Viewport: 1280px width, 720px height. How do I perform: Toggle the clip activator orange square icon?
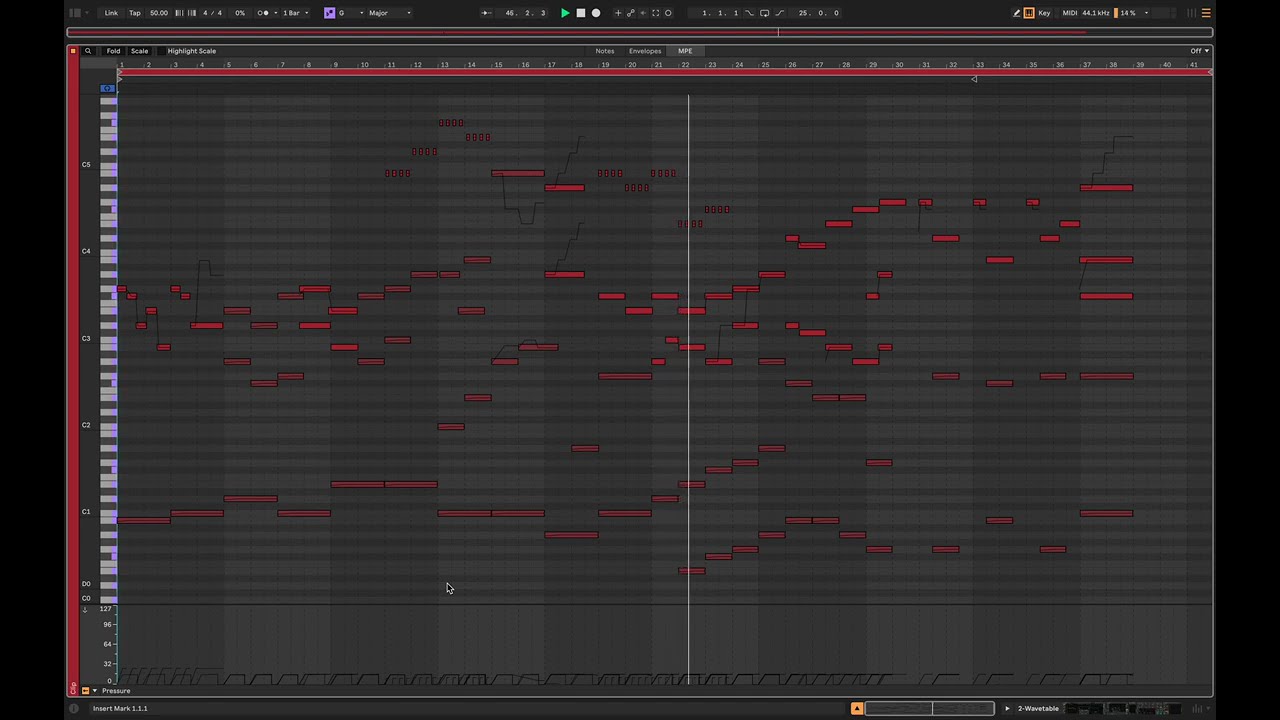73,51
